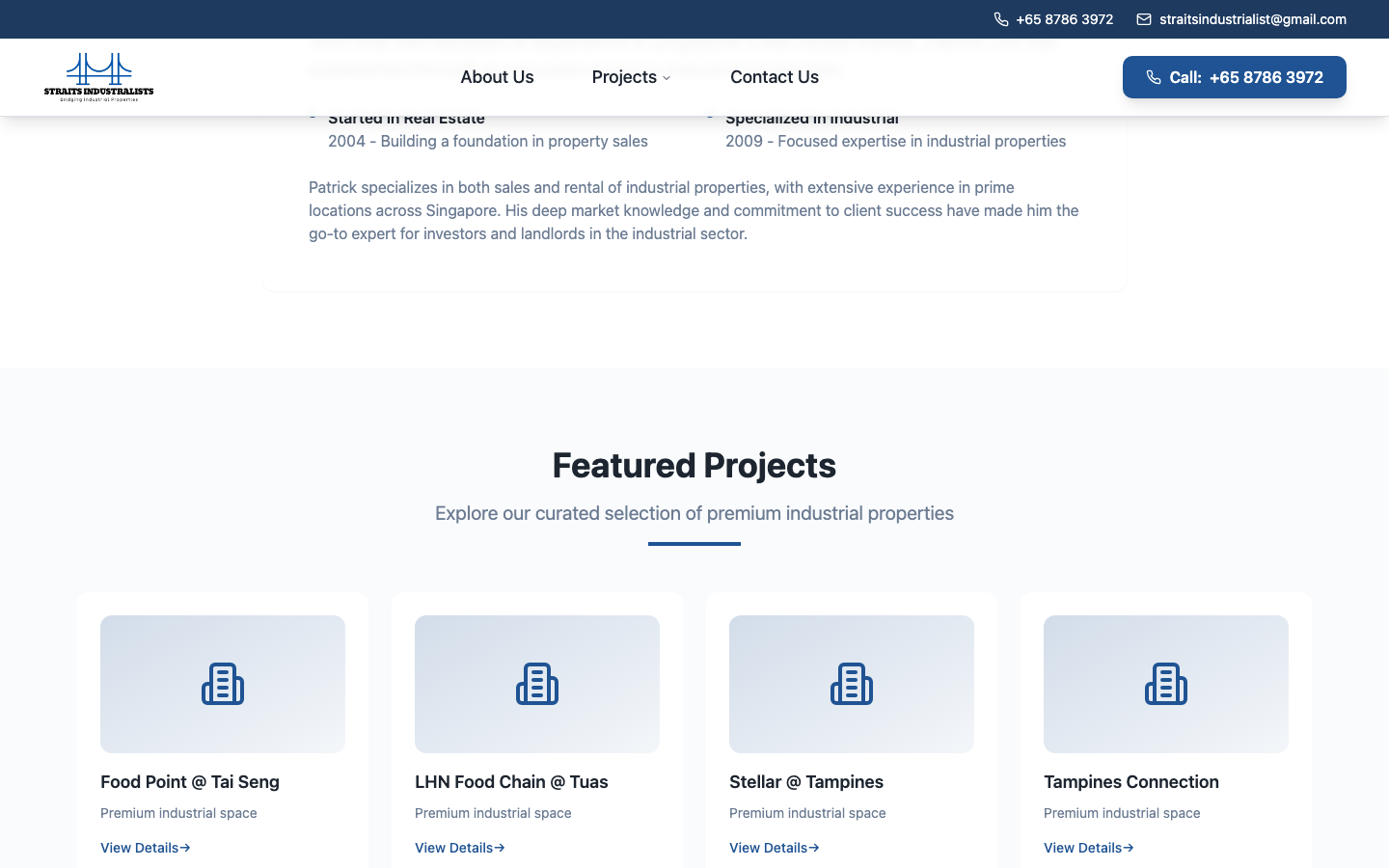Click '2009 - Focused expertise' text
1389x868 pixels.
point(896,141)
